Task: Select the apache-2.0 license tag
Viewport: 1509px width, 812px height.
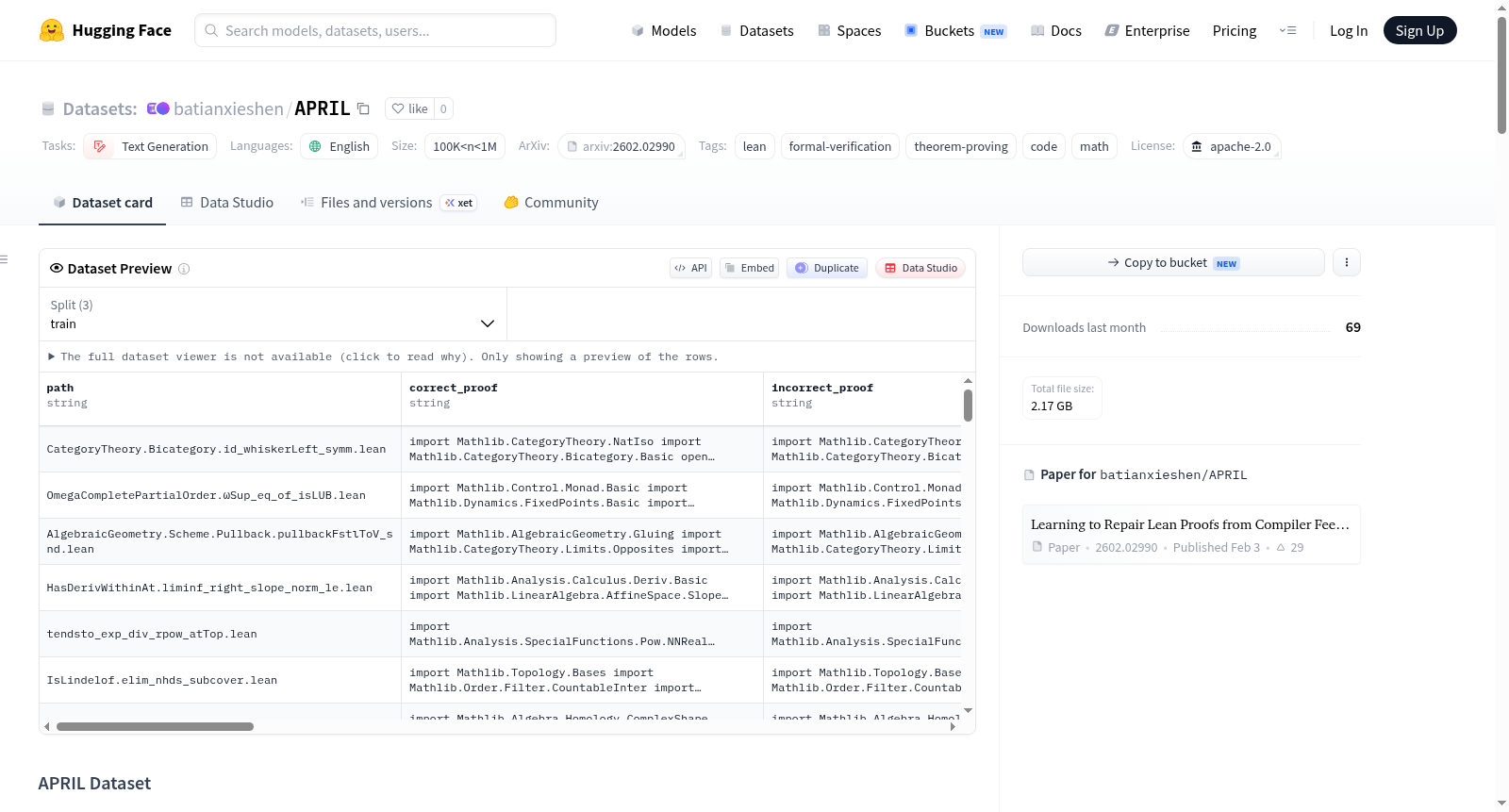Action: coord(1232,146)
